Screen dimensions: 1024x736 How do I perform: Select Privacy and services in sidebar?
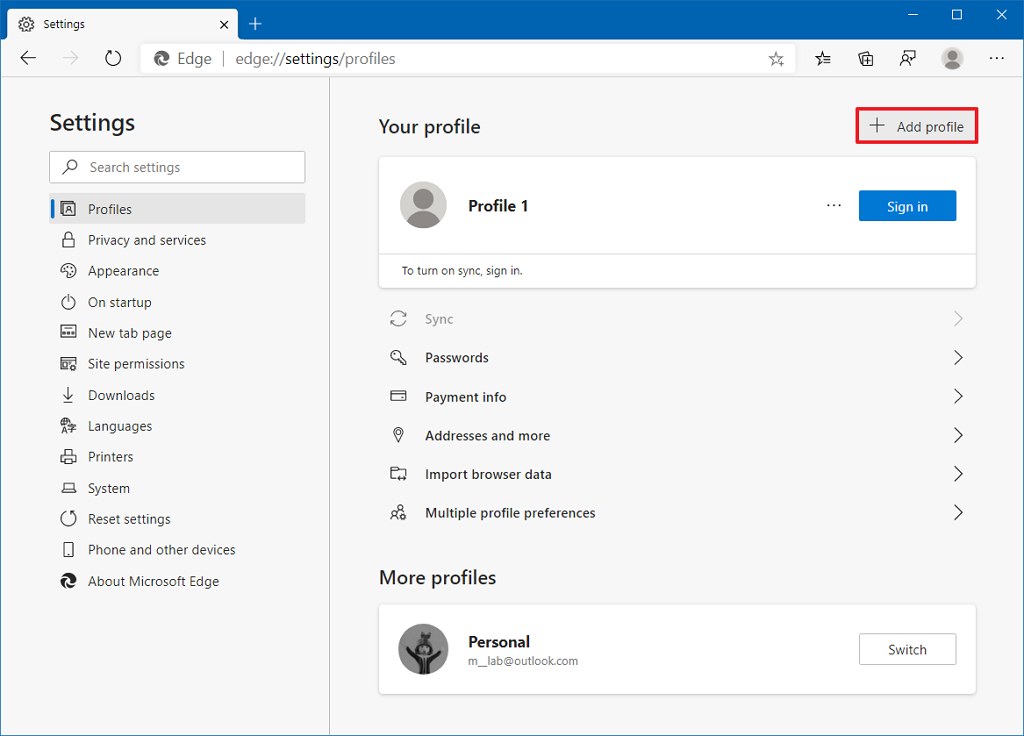147,240
